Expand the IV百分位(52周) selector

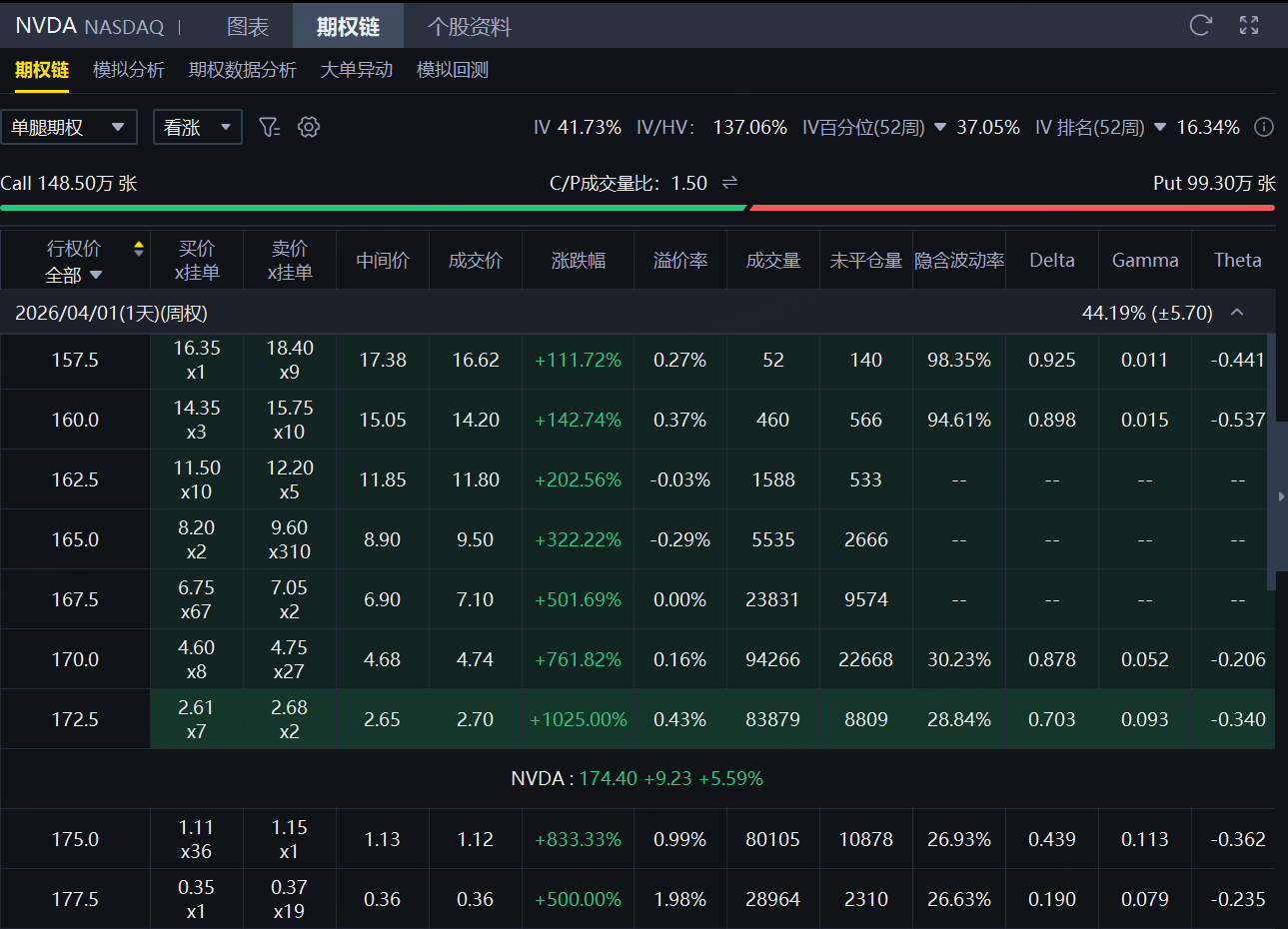pyautogui.click(x=939, y=127)
